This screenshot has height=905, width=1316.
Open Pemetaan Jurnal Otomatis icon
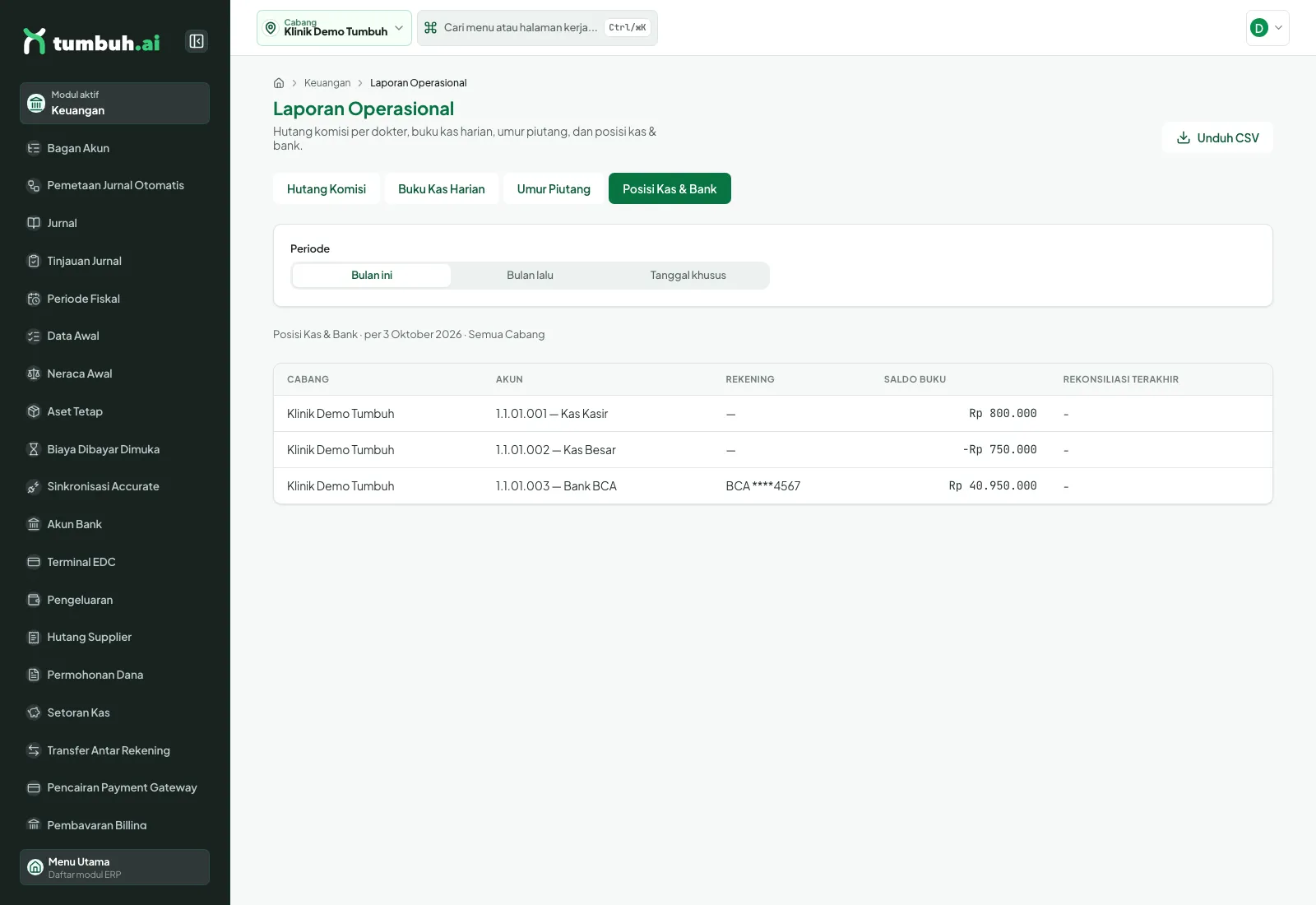34,185
